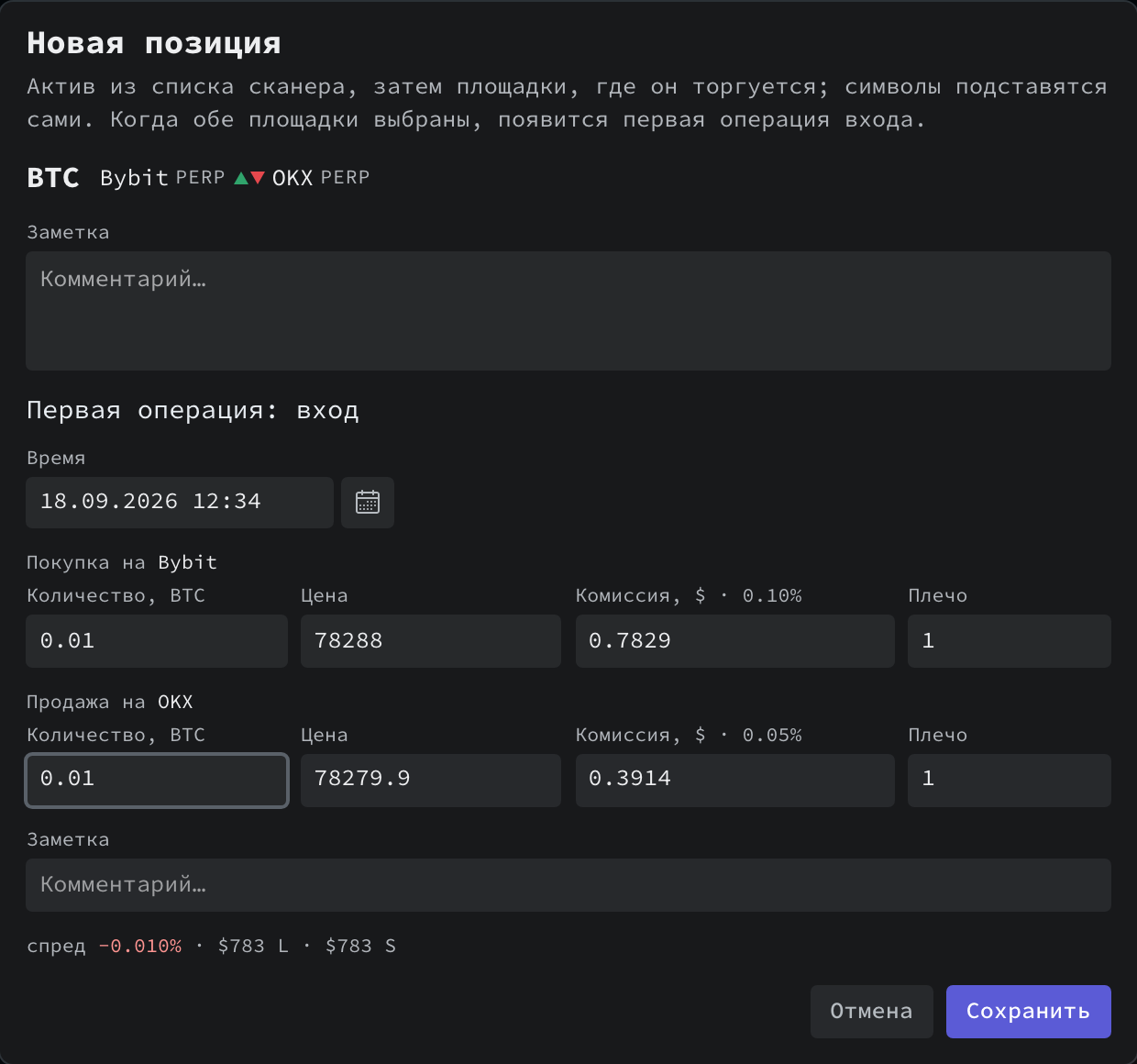Viewport: 1137px width, 1064px height.
Task: Focus the Bybit commission field 0.7829
Action: (x=734, y=641)
